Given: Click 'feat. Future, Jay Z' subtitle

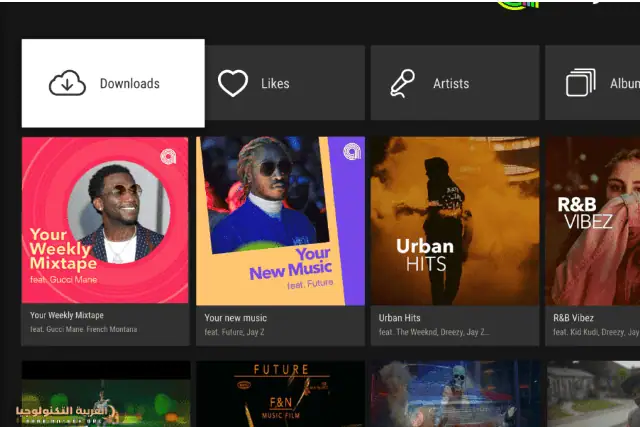Looking at the screenshot, I should [234, 332].
